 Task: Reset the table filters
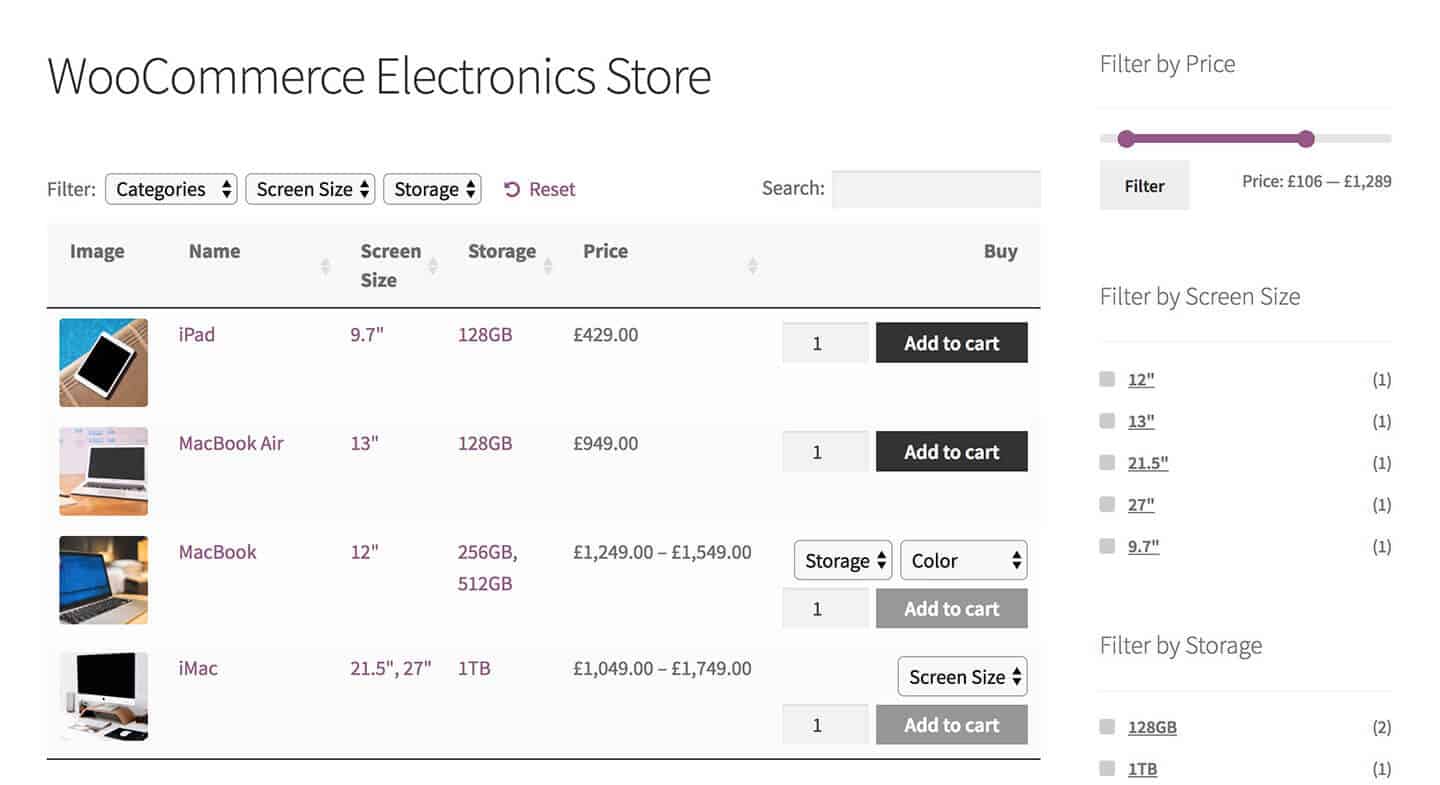pyautogui.click(x=540, y=189)
